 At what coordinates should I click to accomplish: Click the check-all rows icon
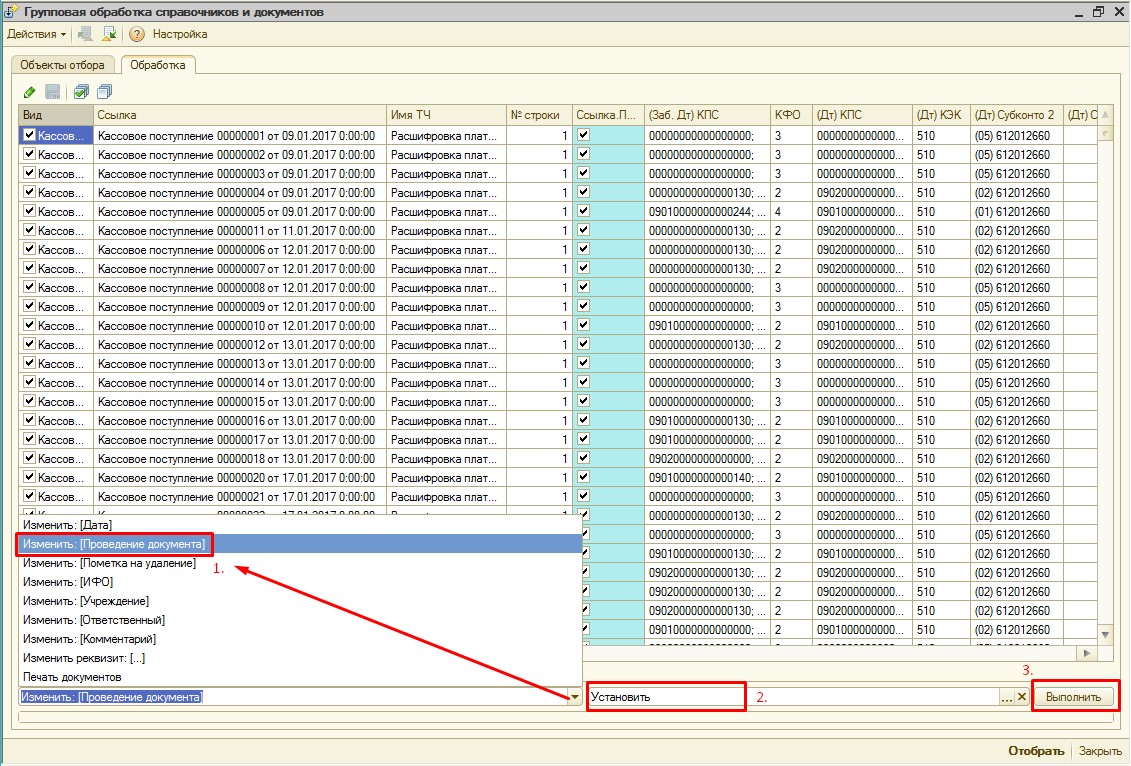pyautogui.click(x=81, y=92)
